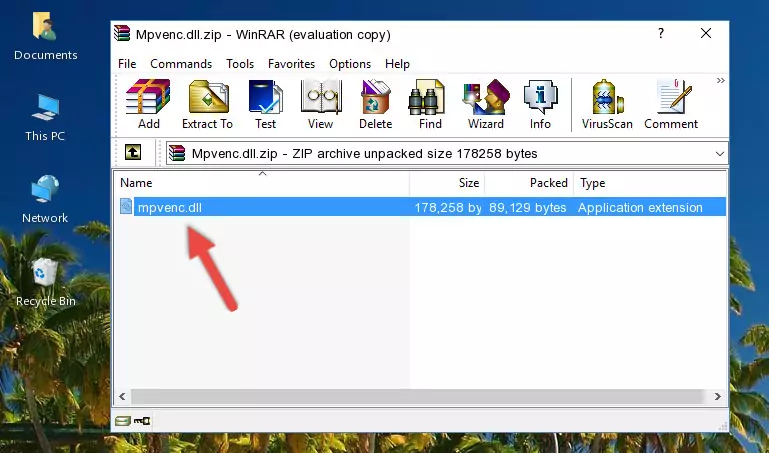Open the Tools menu
The height and width of the screenshot is (453, 769).
tap(240, 64)
